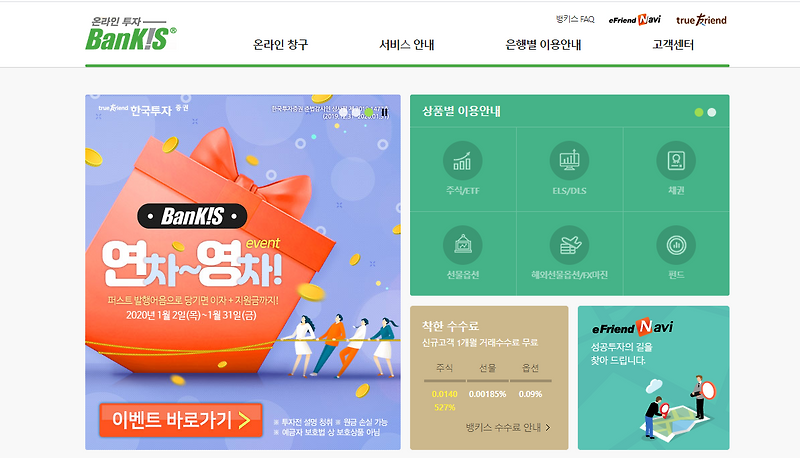This screenshot has height=458, width=800.
Task: Open the 주식/ETF chart icon
Action: [x=462, y=161]
